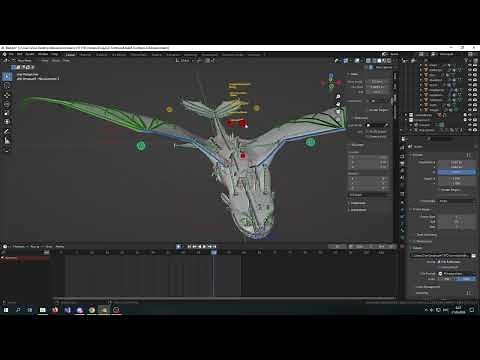This screenshot has height=360, width=480.
Task: Collapse the Frame Range panel
Action: pos(421,209)
